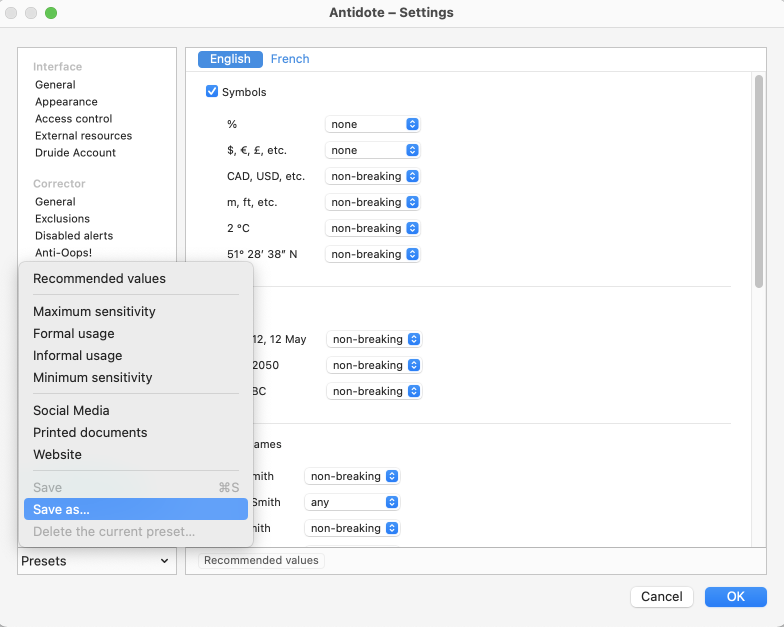784x627 pixels.
Task: Choose Save as... from the presets menu
Action: coord(135,510)
